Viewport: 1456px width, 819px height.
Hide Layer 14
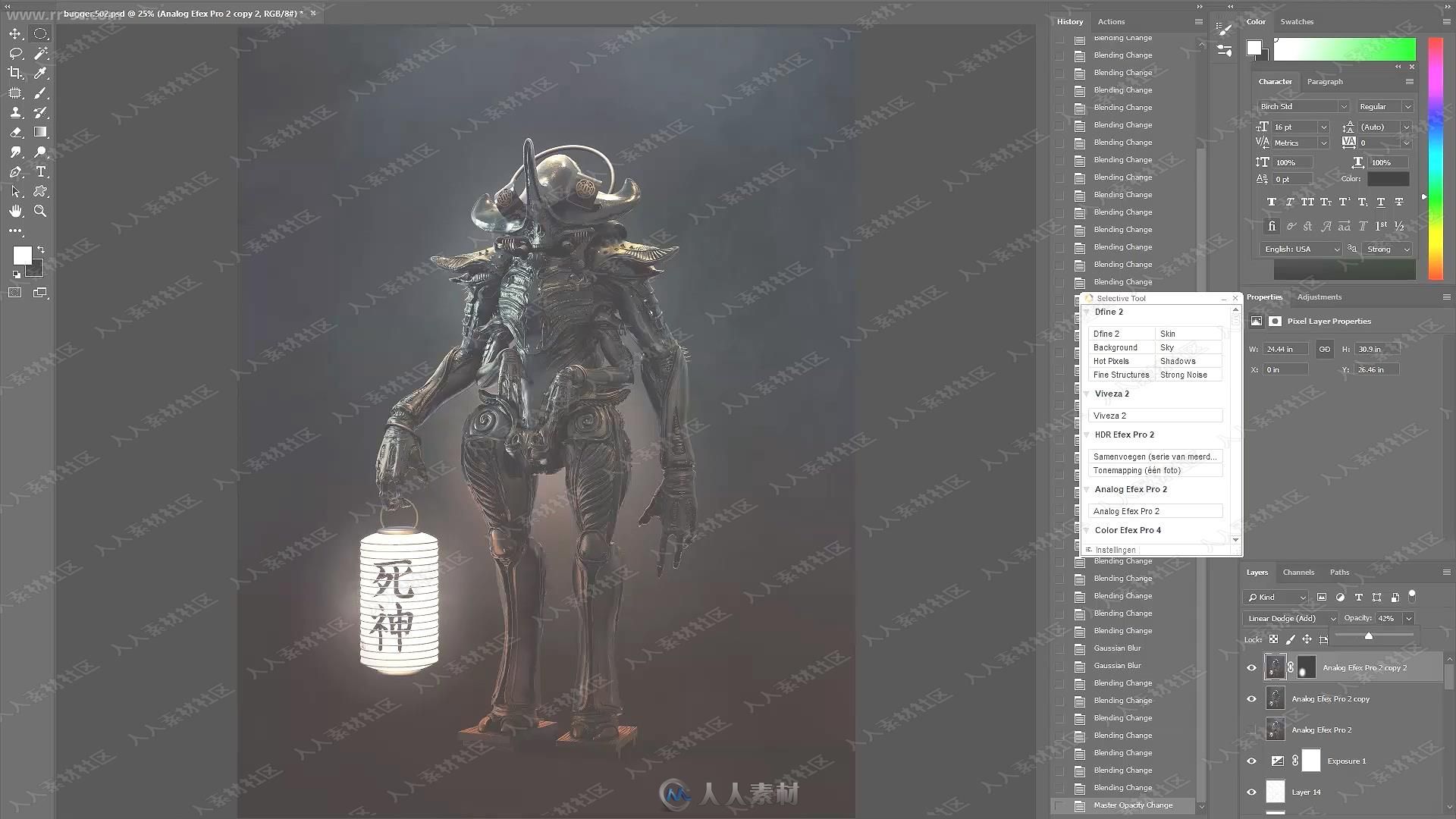(1252, 792)
